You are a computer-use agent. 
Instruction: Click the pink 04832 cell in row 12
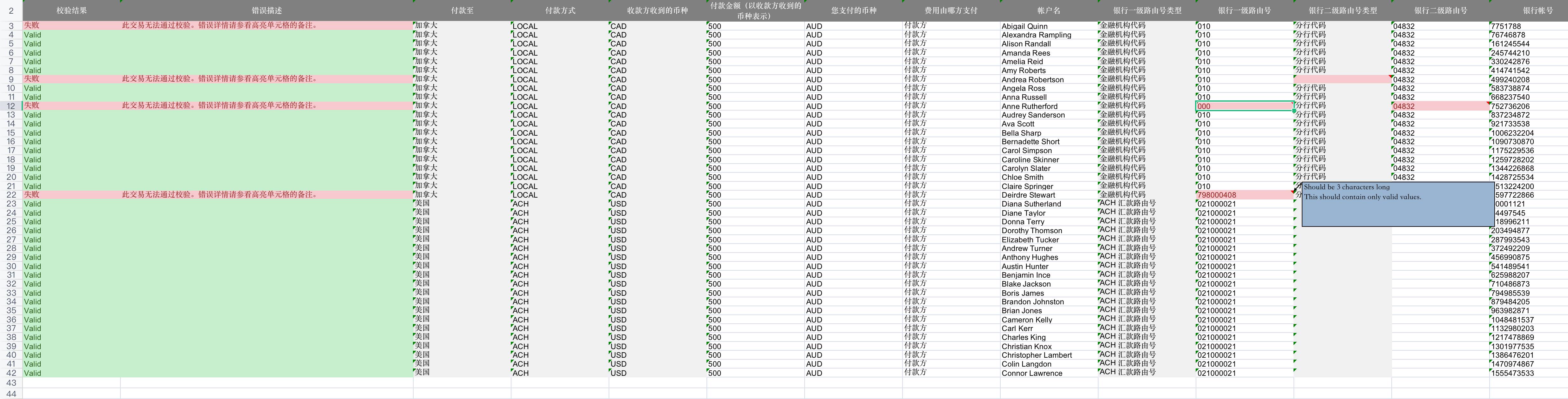[x=1440, y=106]
